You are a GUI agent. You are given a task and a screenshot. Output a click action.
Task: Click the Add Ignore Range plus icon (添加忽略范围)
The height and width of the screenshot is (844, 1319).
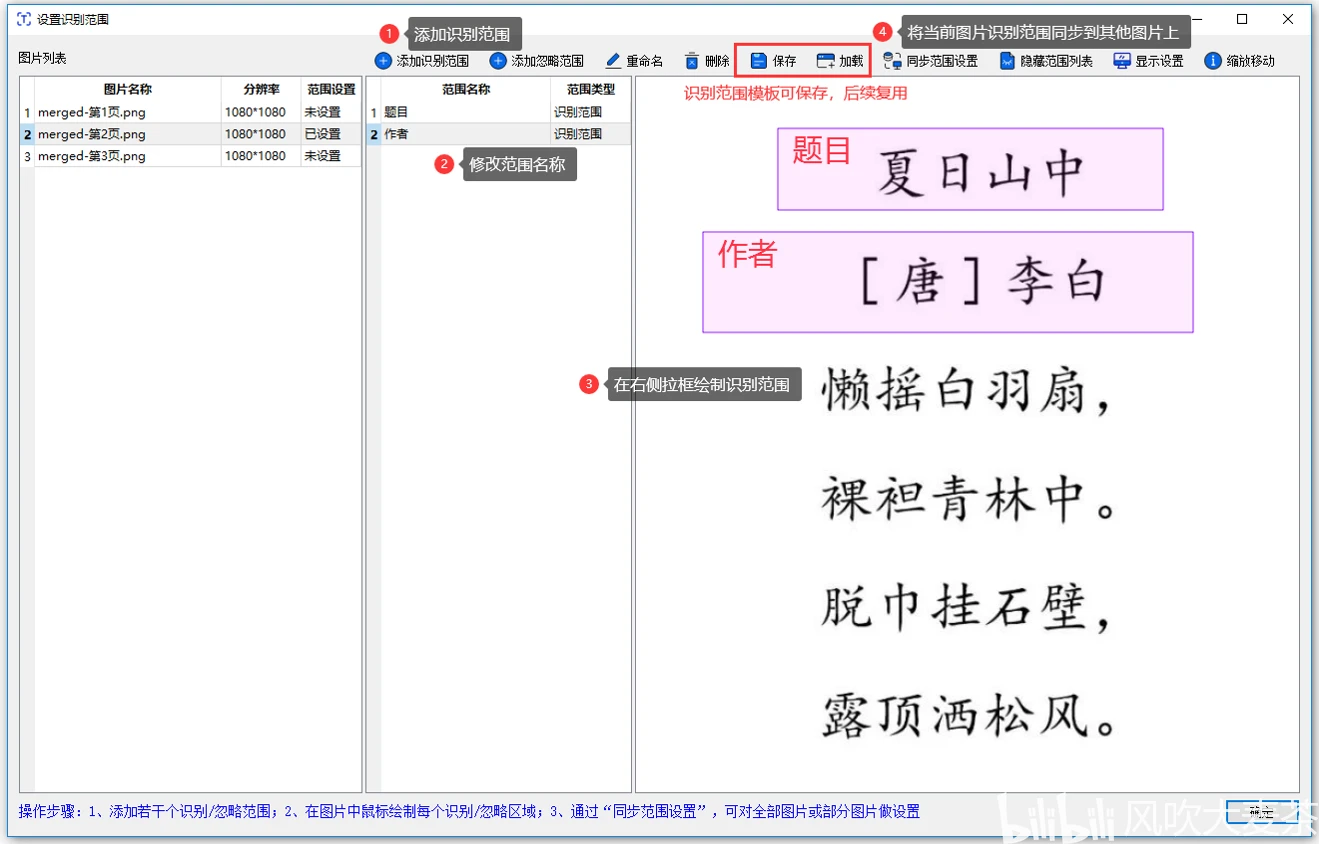(x=498, y=61)
